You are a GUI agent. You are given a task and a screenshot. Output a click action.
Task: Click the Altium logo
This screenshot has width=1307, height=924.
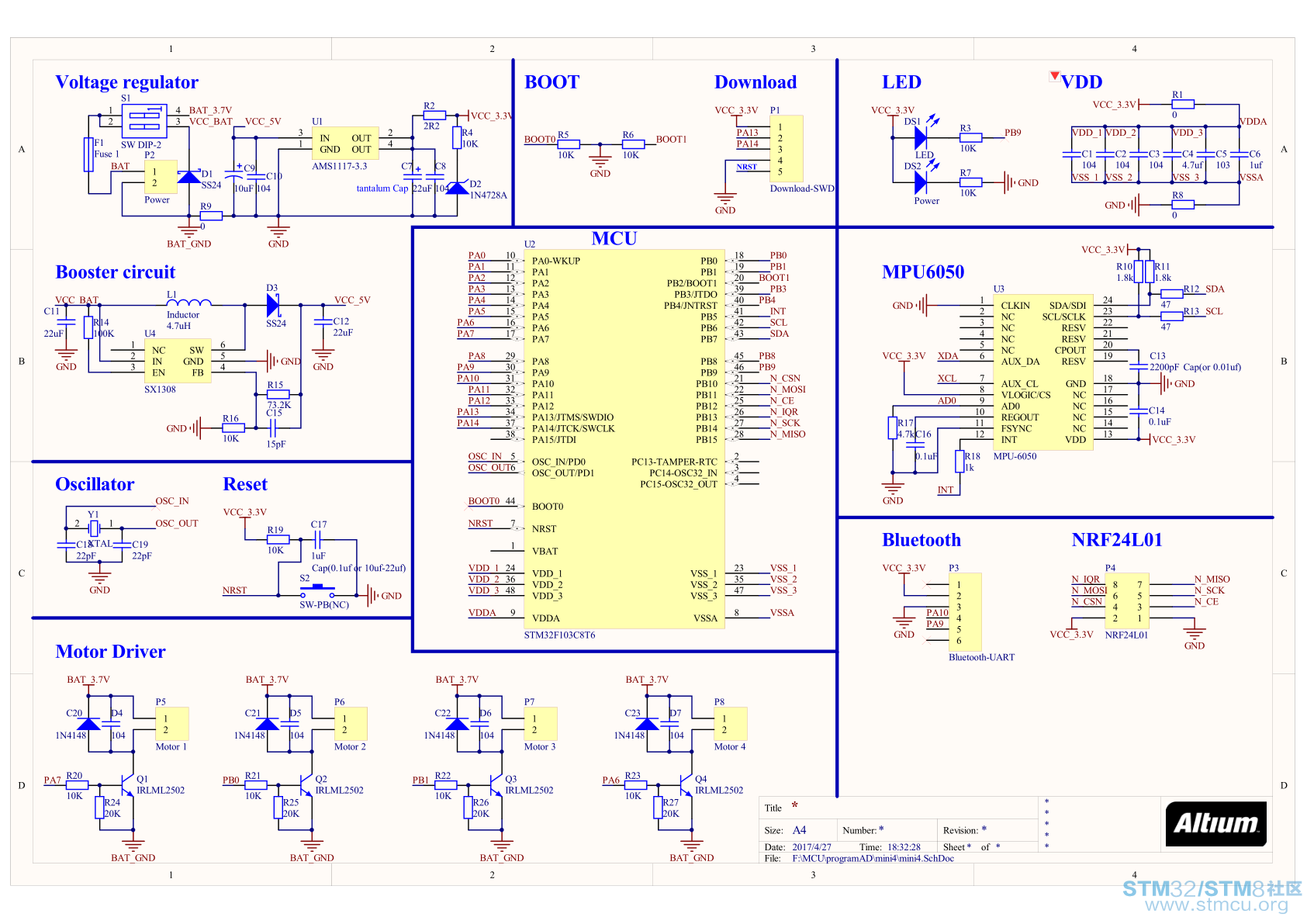[x=1215, y=823]
